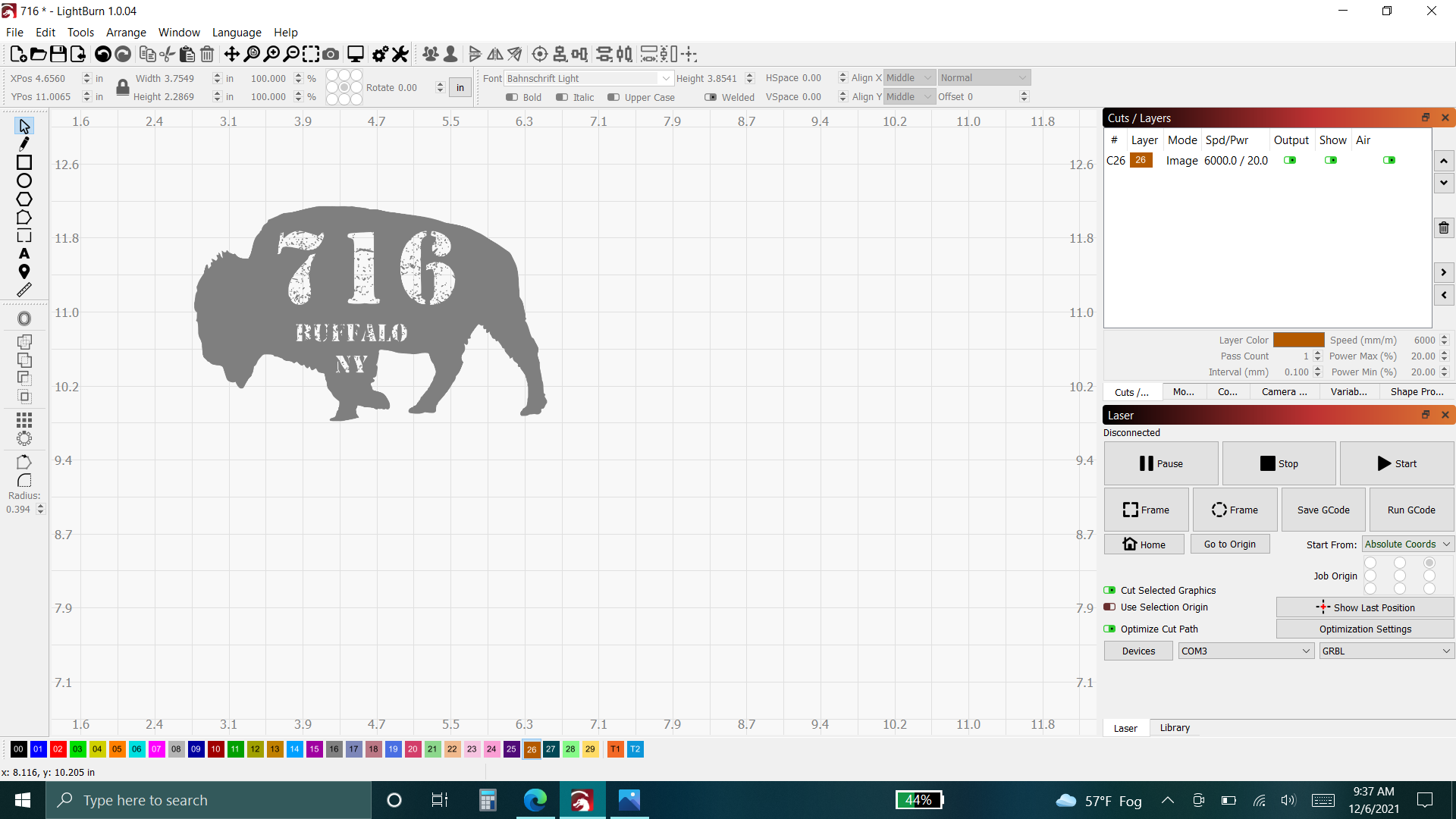Open the COM3 port dropdown
The height and width of the screenshot is (819, 1456).
tap(1246, 651)
